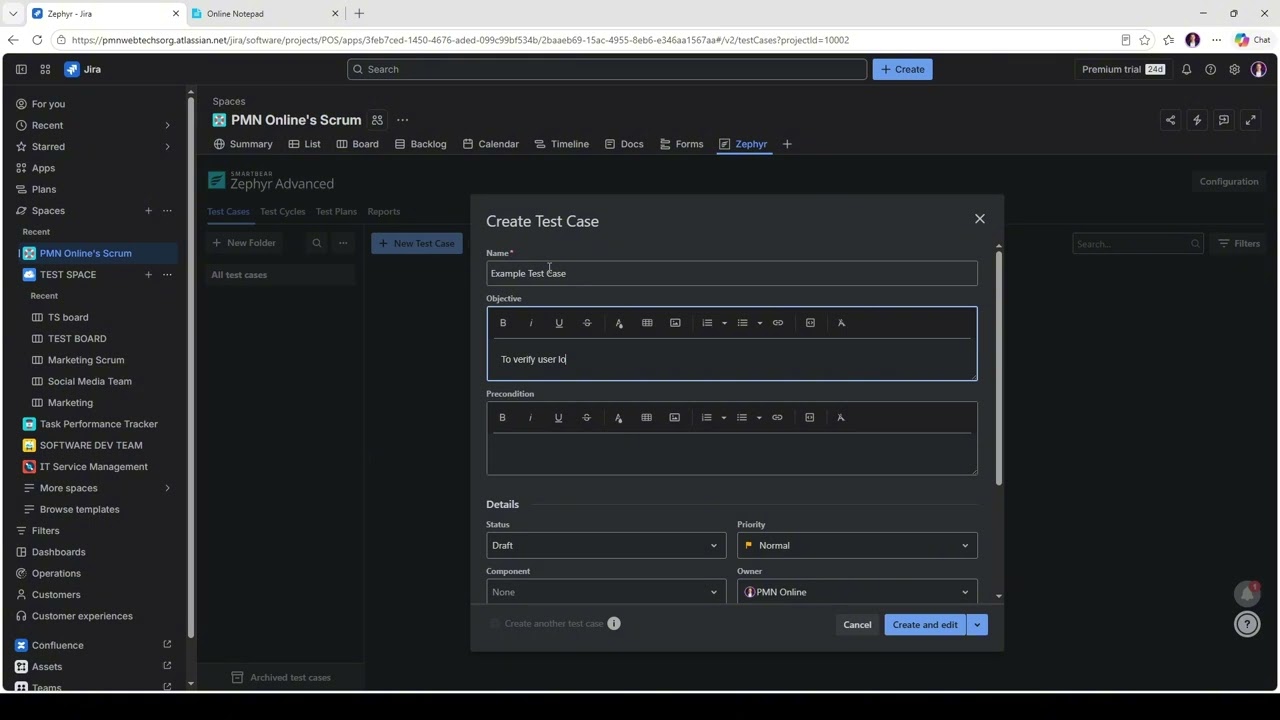Open Browse templates in sidebar

[79, 509]
